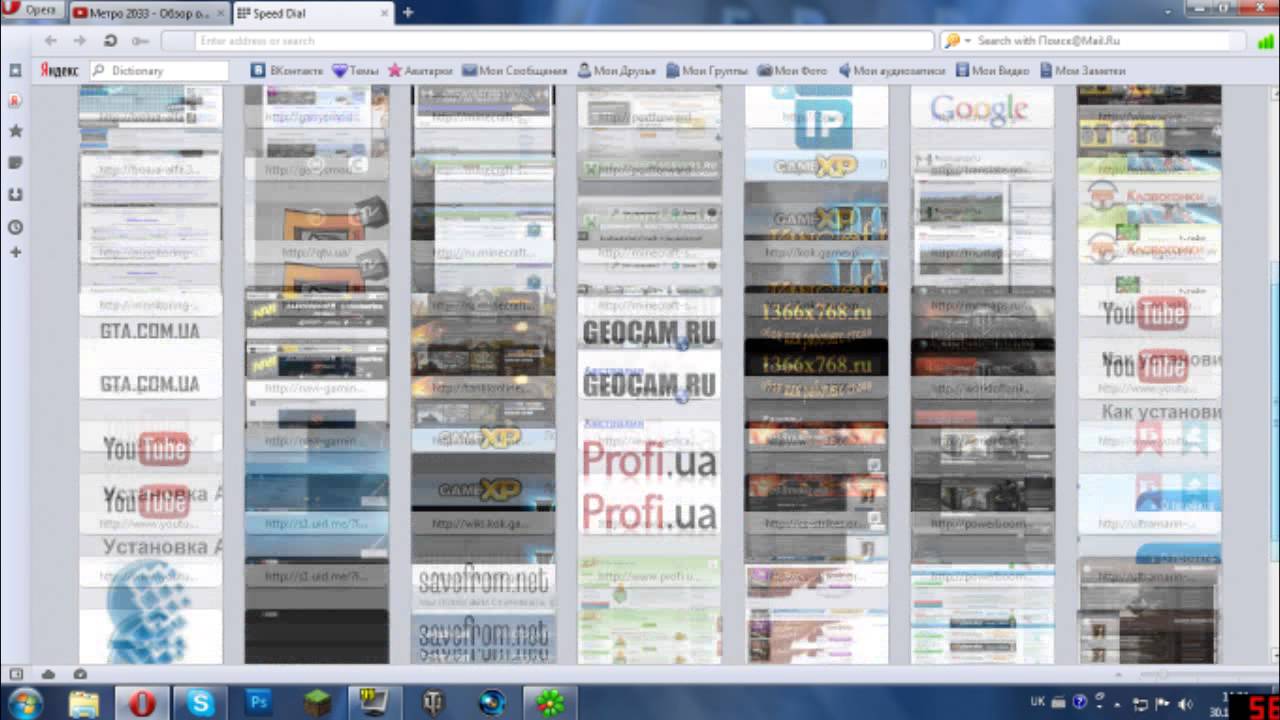Click into the Dictionary search box
Screen dimensions: 1280x720
click(160, 71)
